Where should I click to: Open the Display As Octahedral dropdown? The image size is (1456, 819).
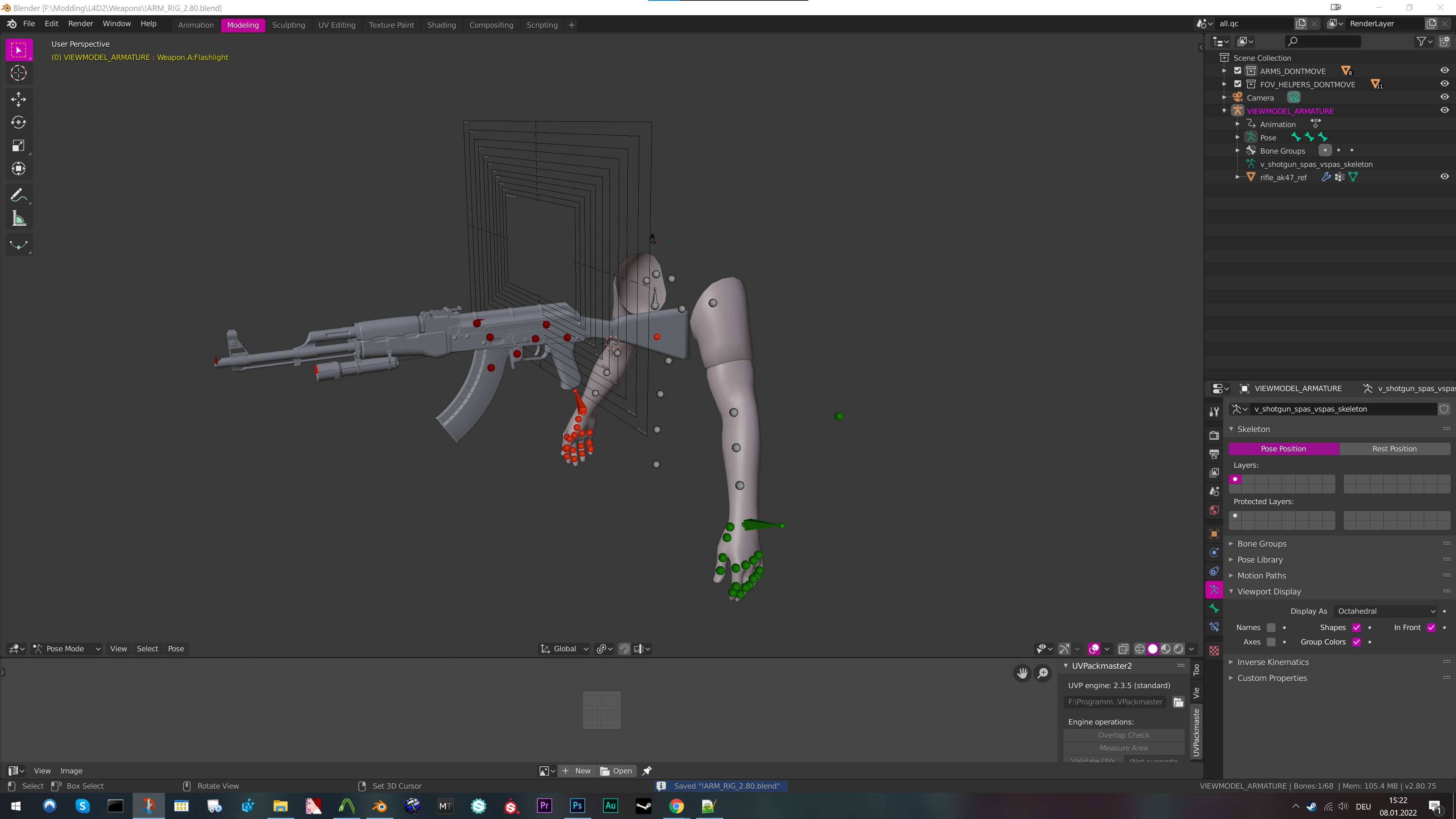coord(1385,611)
